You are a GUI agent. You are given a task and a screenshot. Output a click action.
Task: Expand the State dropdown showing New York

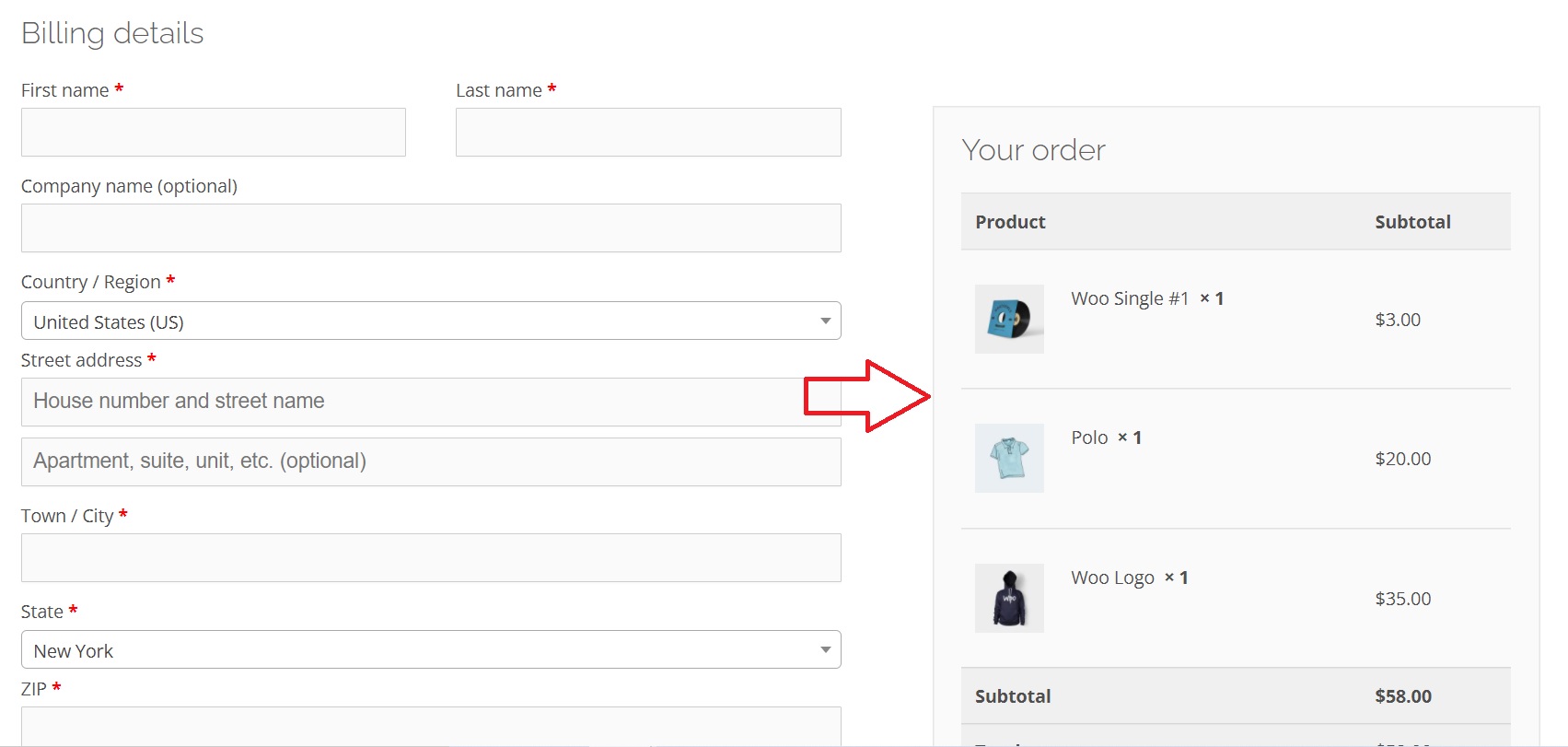point(431,649)
